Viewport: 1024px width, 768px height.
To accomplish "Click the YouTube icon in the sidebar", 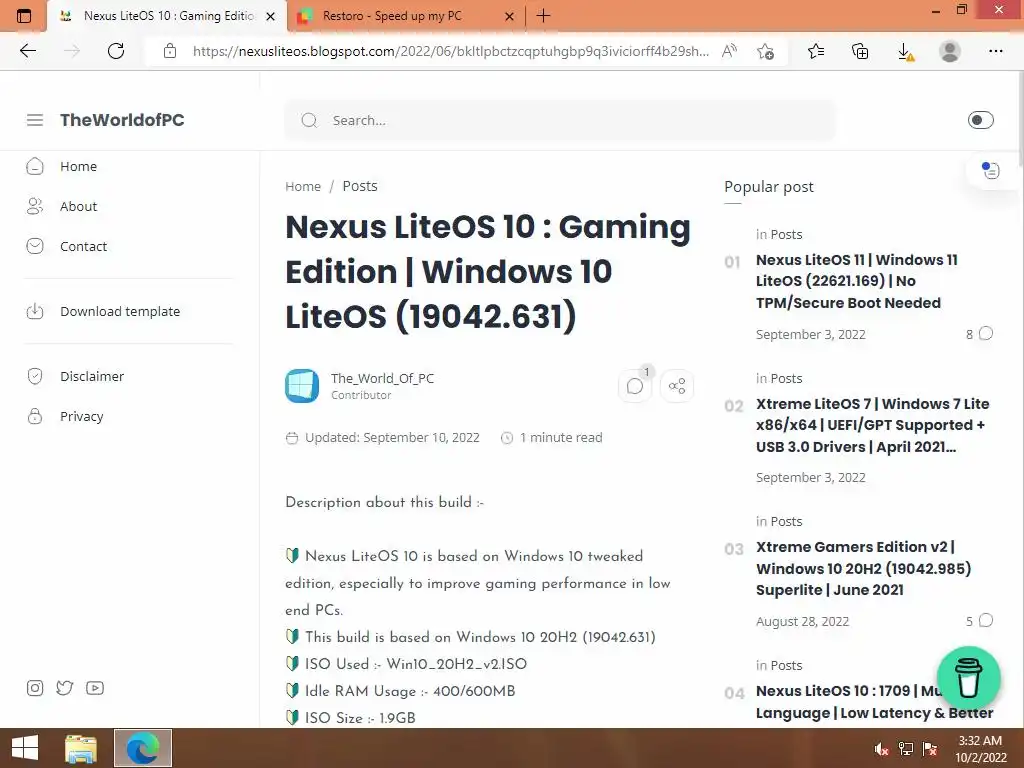I will (95, 688).
